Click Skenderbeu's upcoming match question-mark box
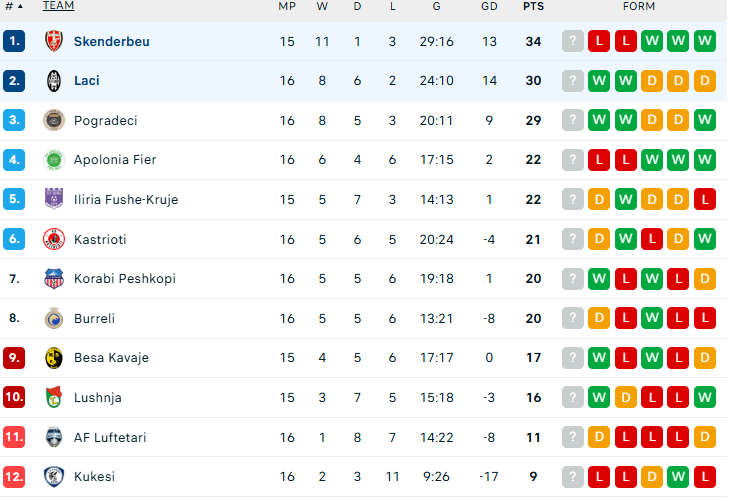The image size is (732, 501). [x=573, y=41]
